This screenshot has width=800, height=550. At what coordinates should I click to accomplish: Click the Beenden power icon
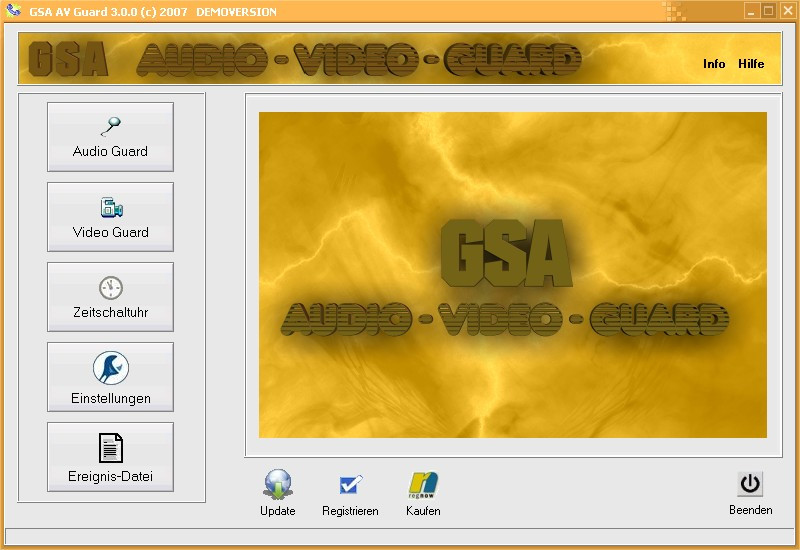click(x=750, y=484)
